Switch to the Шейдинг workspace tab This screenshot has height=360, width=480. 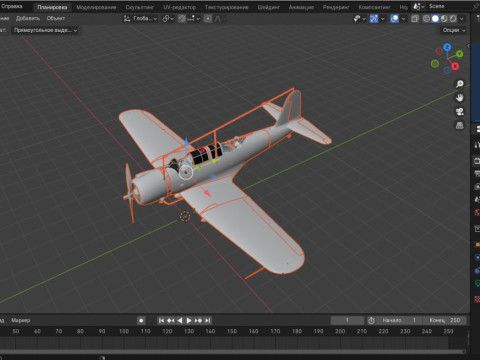pos(268,7)
